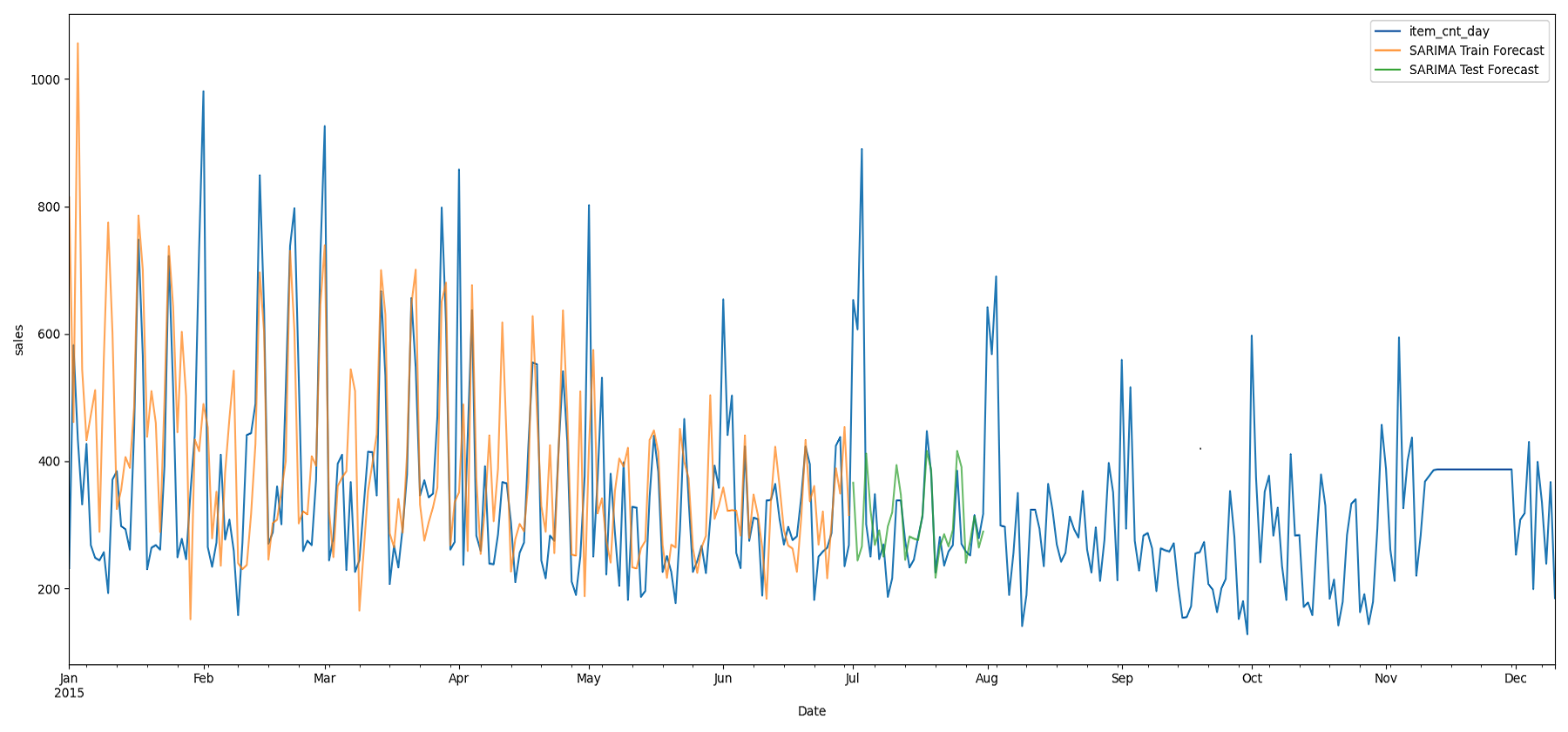The height and width of the screenshot is (732, 1568).
Task: Click the Dec x-axis tick label
Action: point(1516,679)
